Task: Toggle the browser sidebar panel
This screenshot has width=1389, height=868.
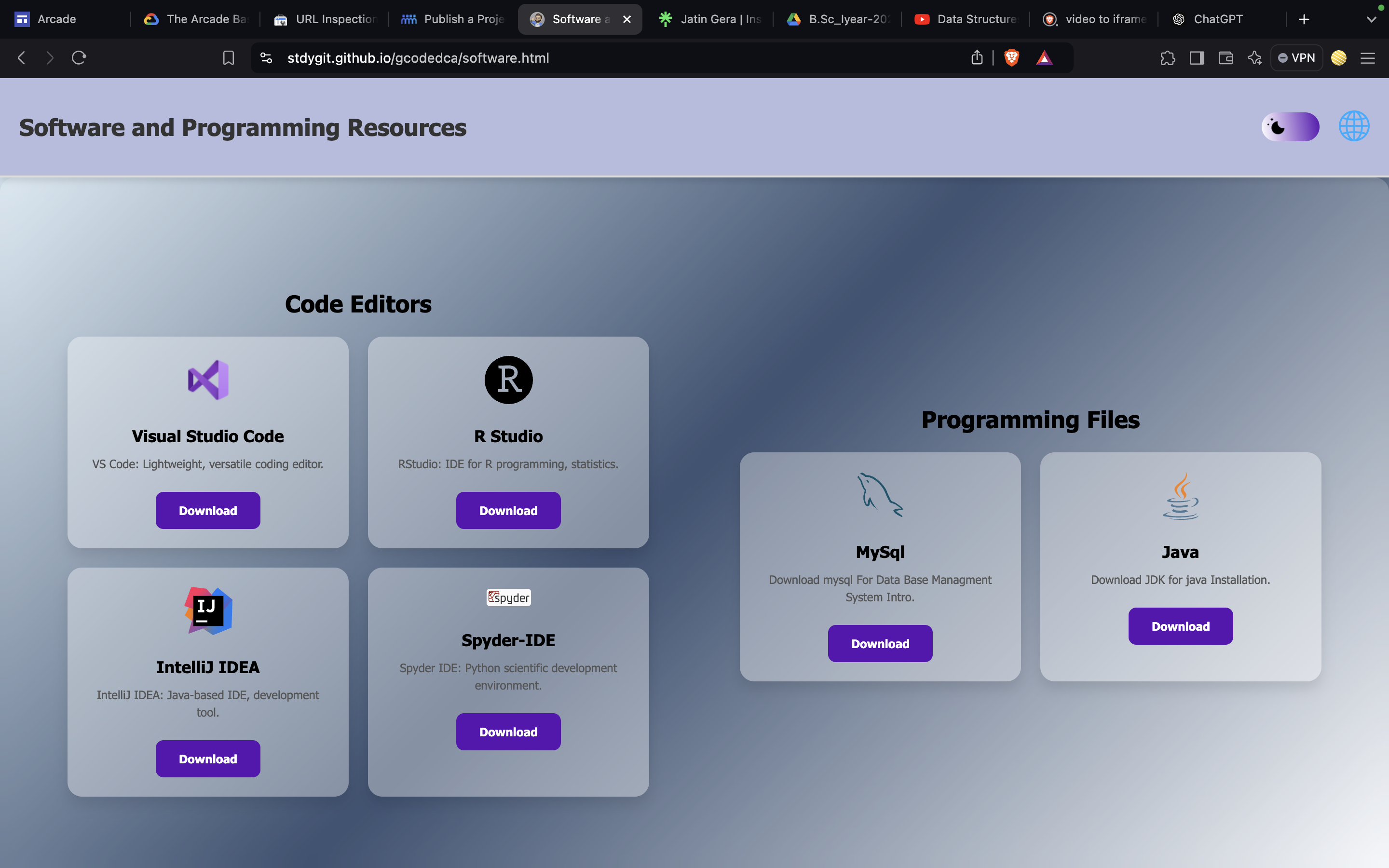Action: click(1197, 58)
